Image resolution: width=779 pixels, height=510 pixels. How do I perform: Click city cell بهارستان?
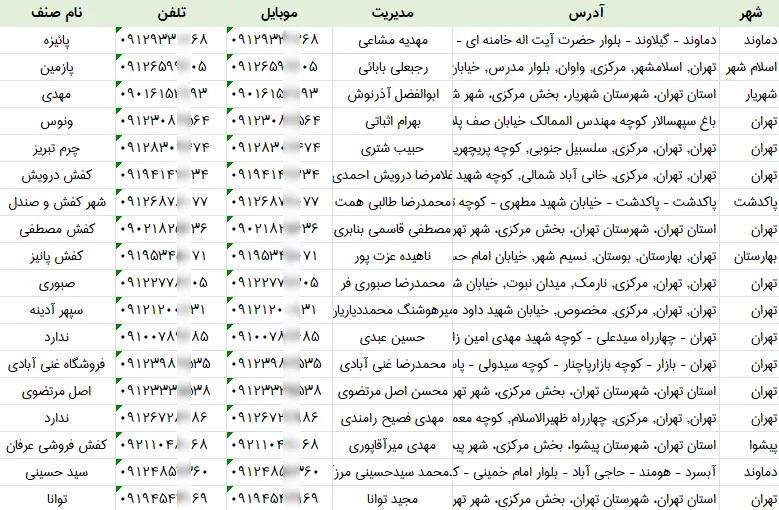click(749, 256)
